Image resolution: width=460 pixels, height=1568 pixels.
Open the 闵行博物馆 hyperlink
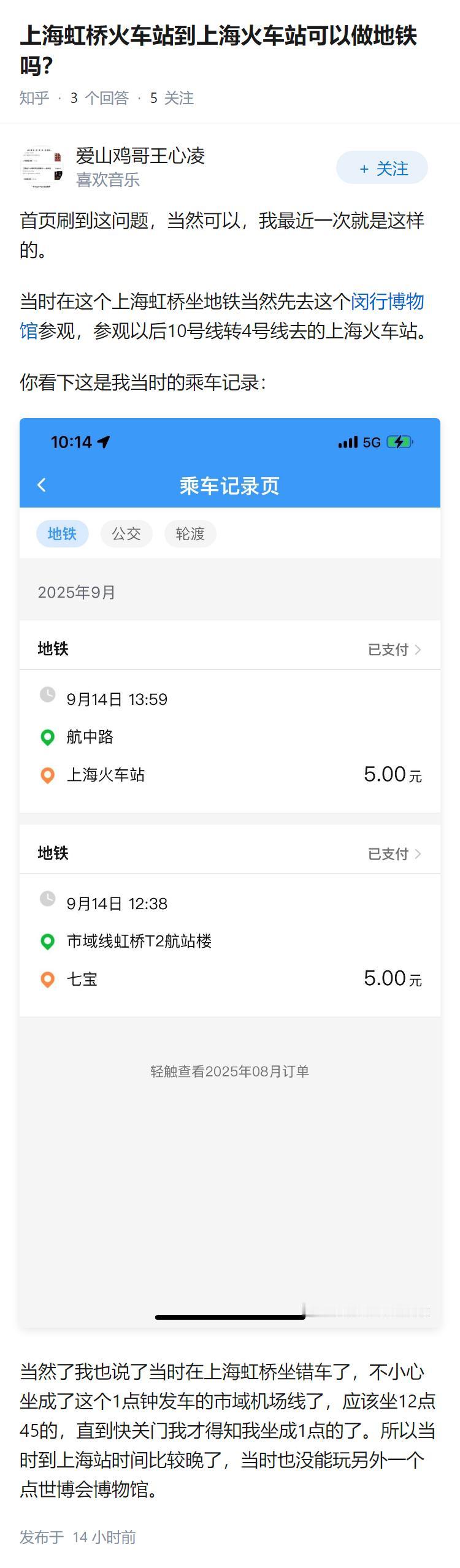pos(387,302)
